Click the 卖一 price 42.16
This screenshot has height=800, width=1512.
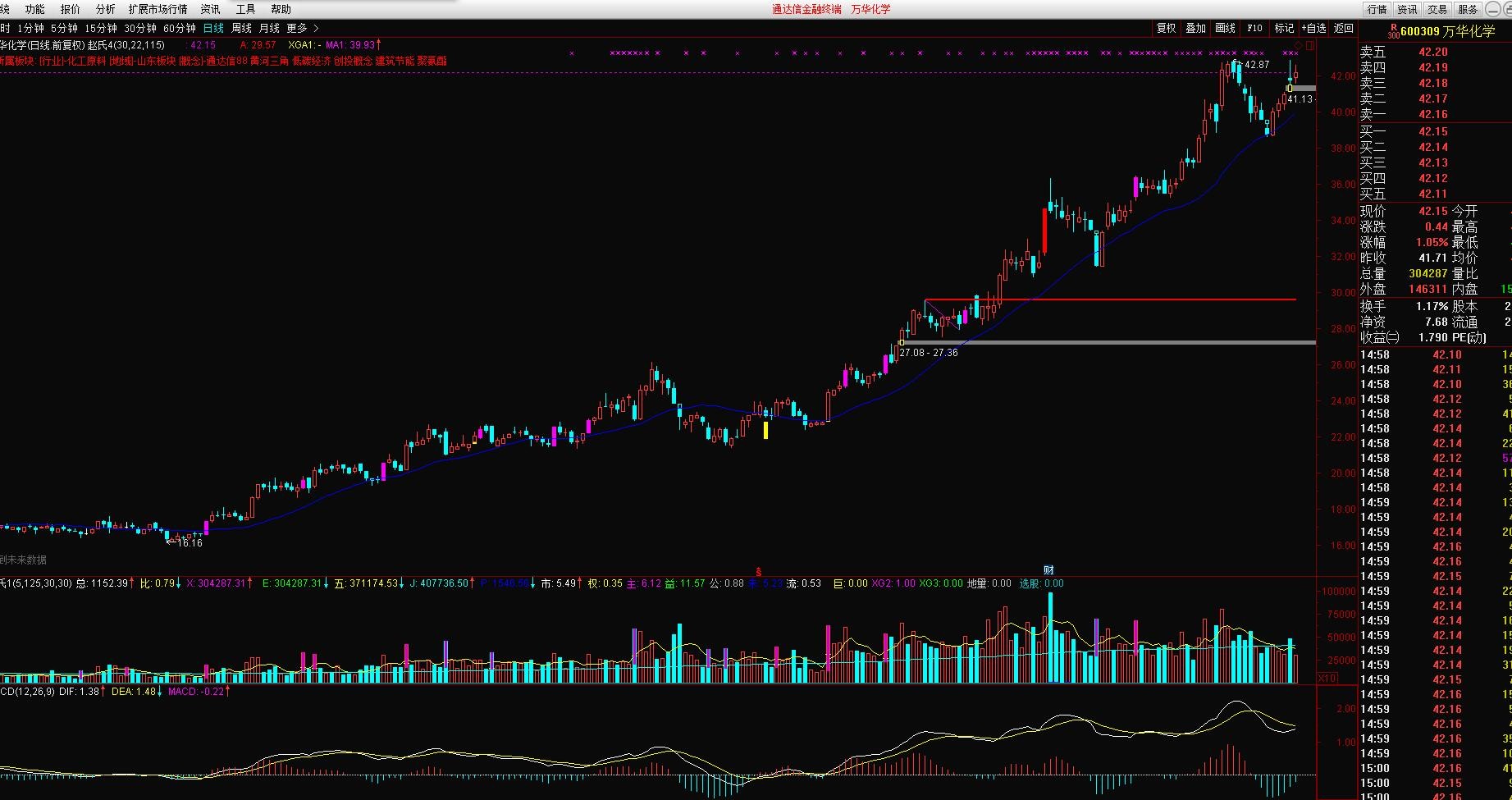coord(1433,114)
